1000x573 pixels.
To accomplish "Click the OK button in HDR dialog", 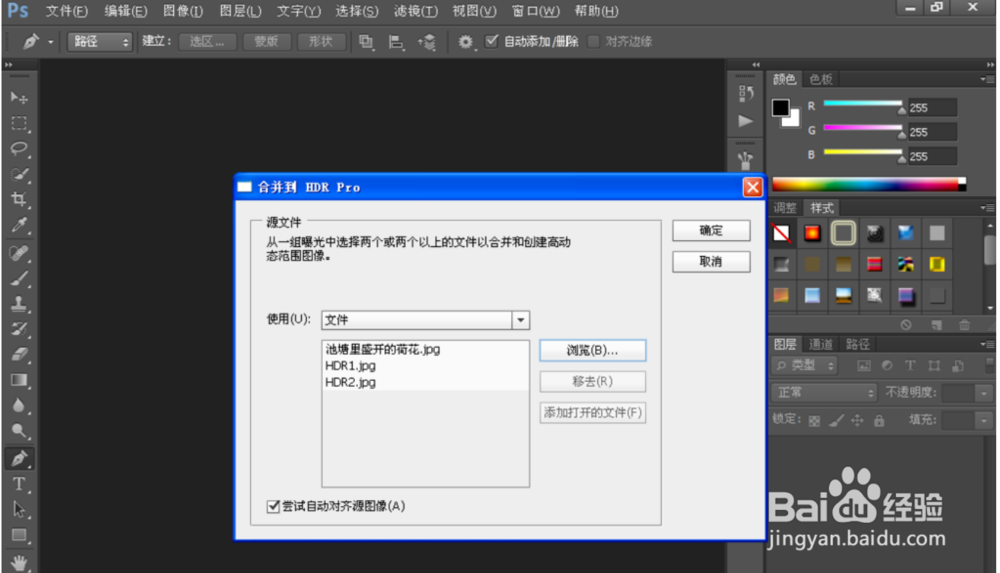I will pyautogui.click(x=711, y=231).
